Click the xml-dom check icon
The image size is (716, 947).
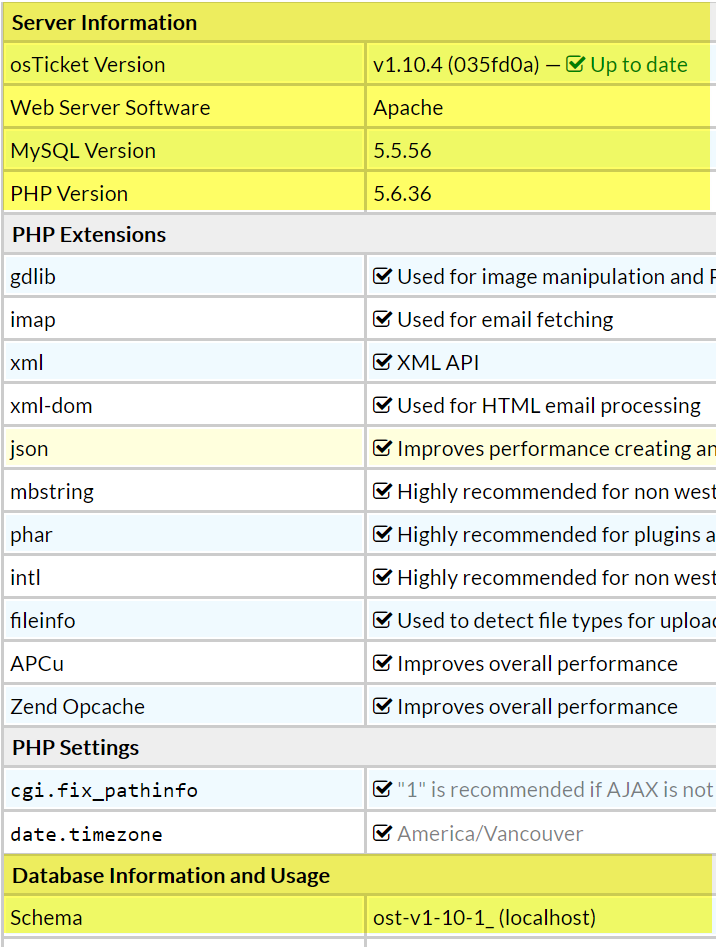382,405
